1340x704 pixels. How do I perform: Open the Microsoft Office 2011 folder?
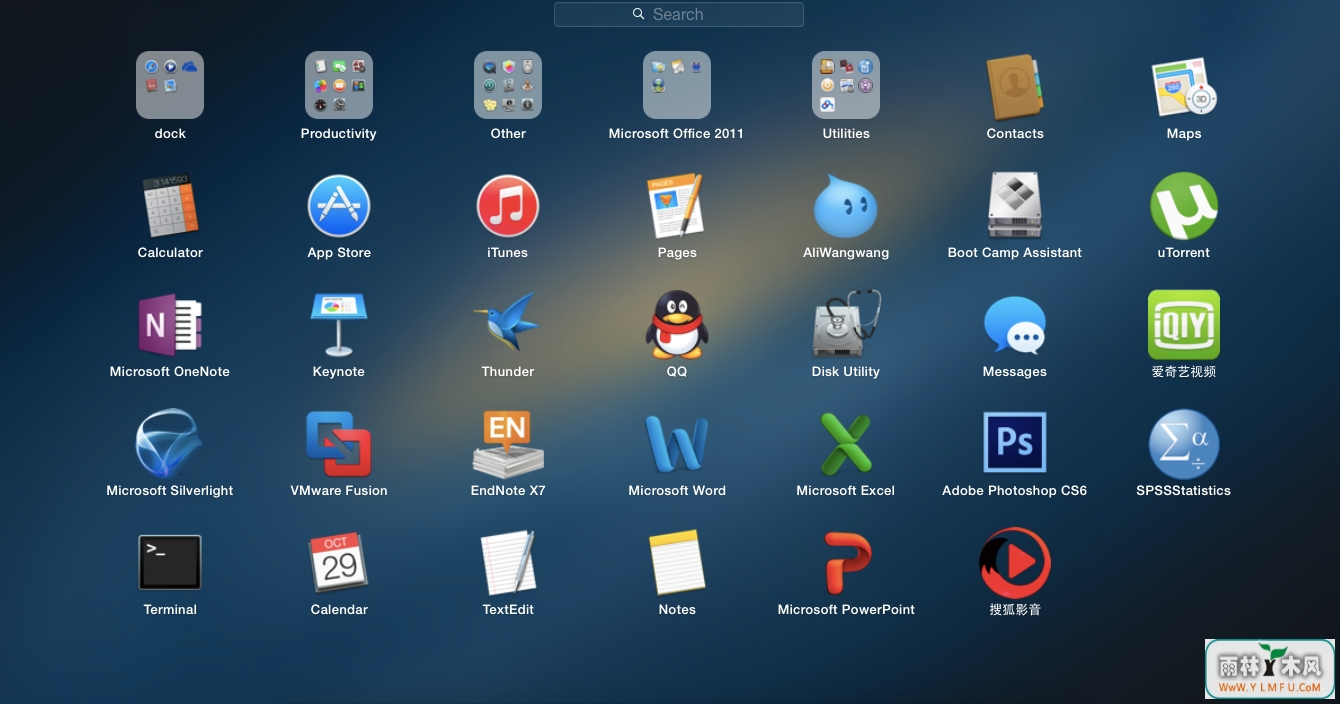677,85
